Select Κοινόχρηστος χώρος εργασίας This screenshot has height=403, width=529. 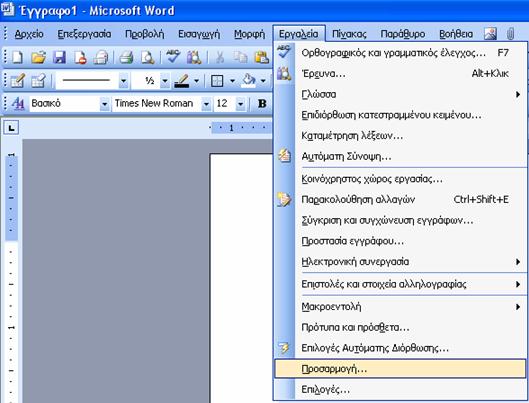pyautogui.click(x=400, y=179)
